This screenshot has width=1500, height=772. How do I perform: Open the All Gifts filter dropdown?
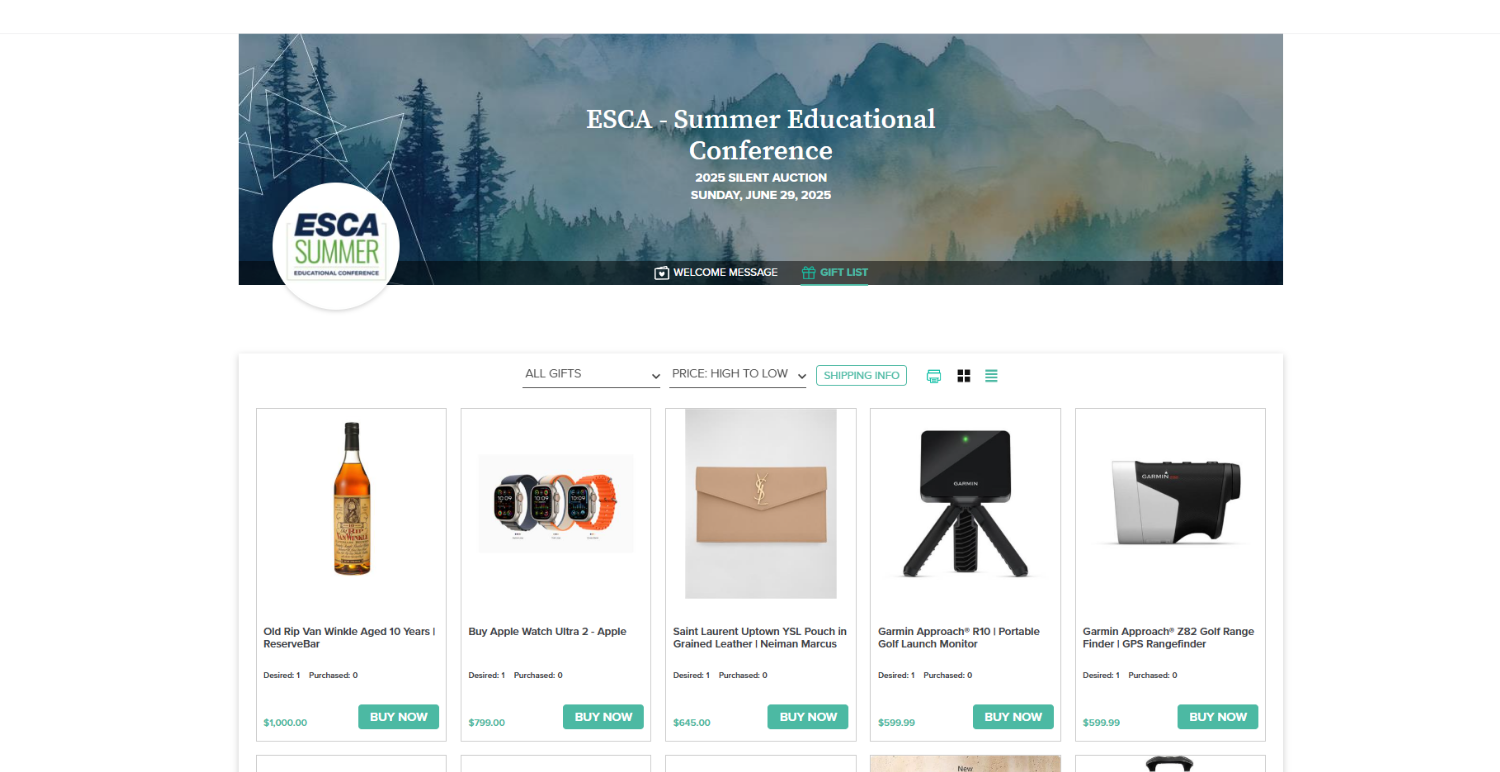pyautogui.click(x=592, y=374)
